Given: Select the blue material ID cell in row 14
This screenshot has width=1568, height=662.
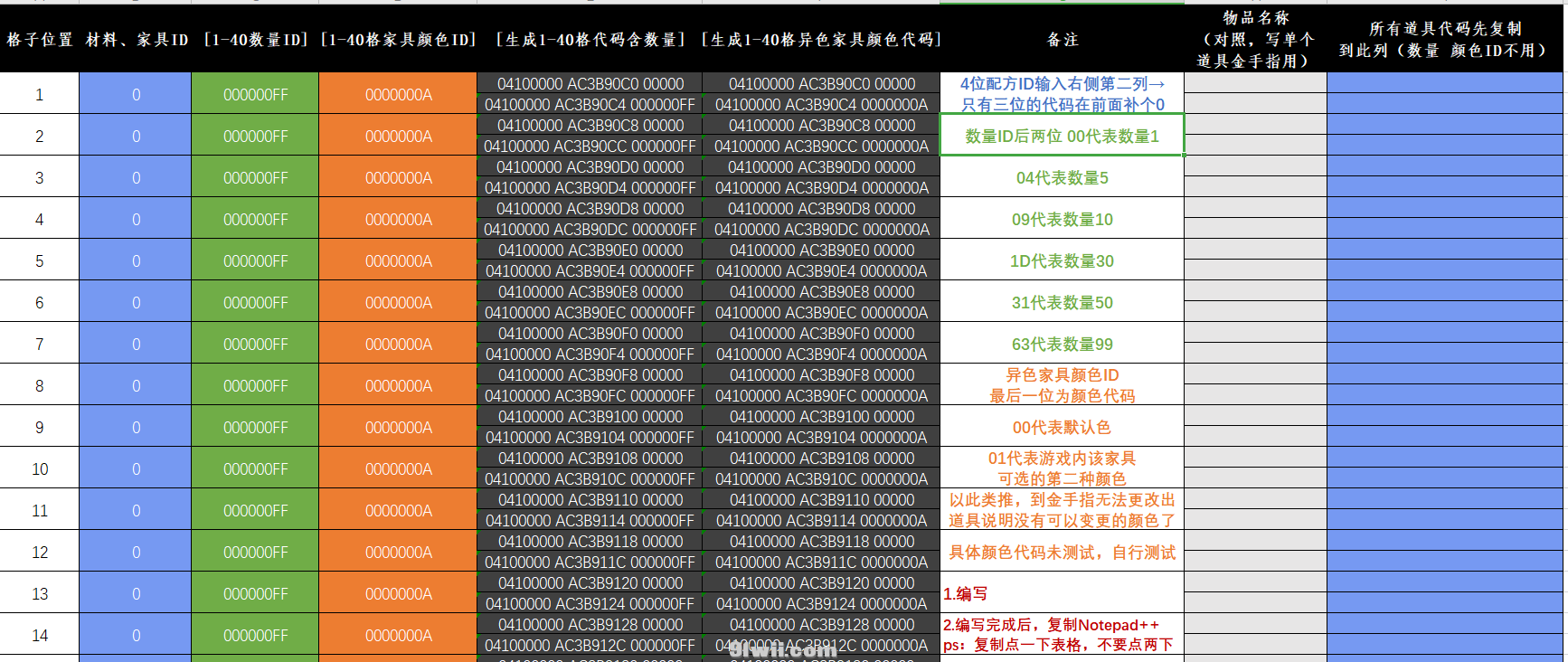Looking at the screenshot, I should 136,635.
